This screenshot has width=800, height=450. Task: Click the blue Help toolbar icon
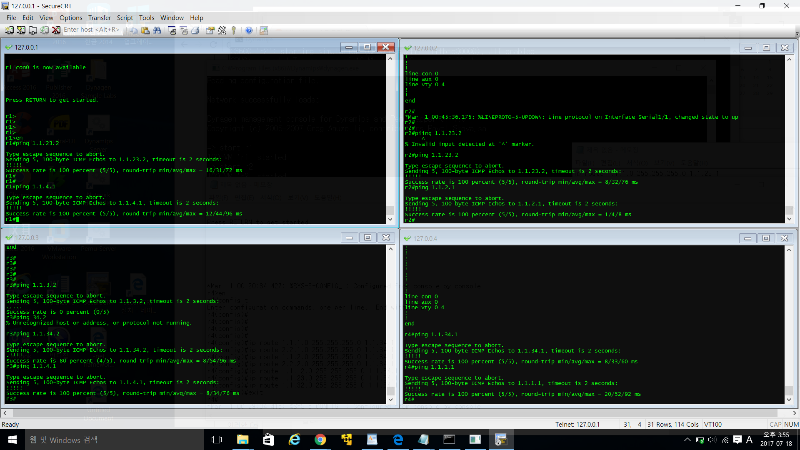point(248,31)
